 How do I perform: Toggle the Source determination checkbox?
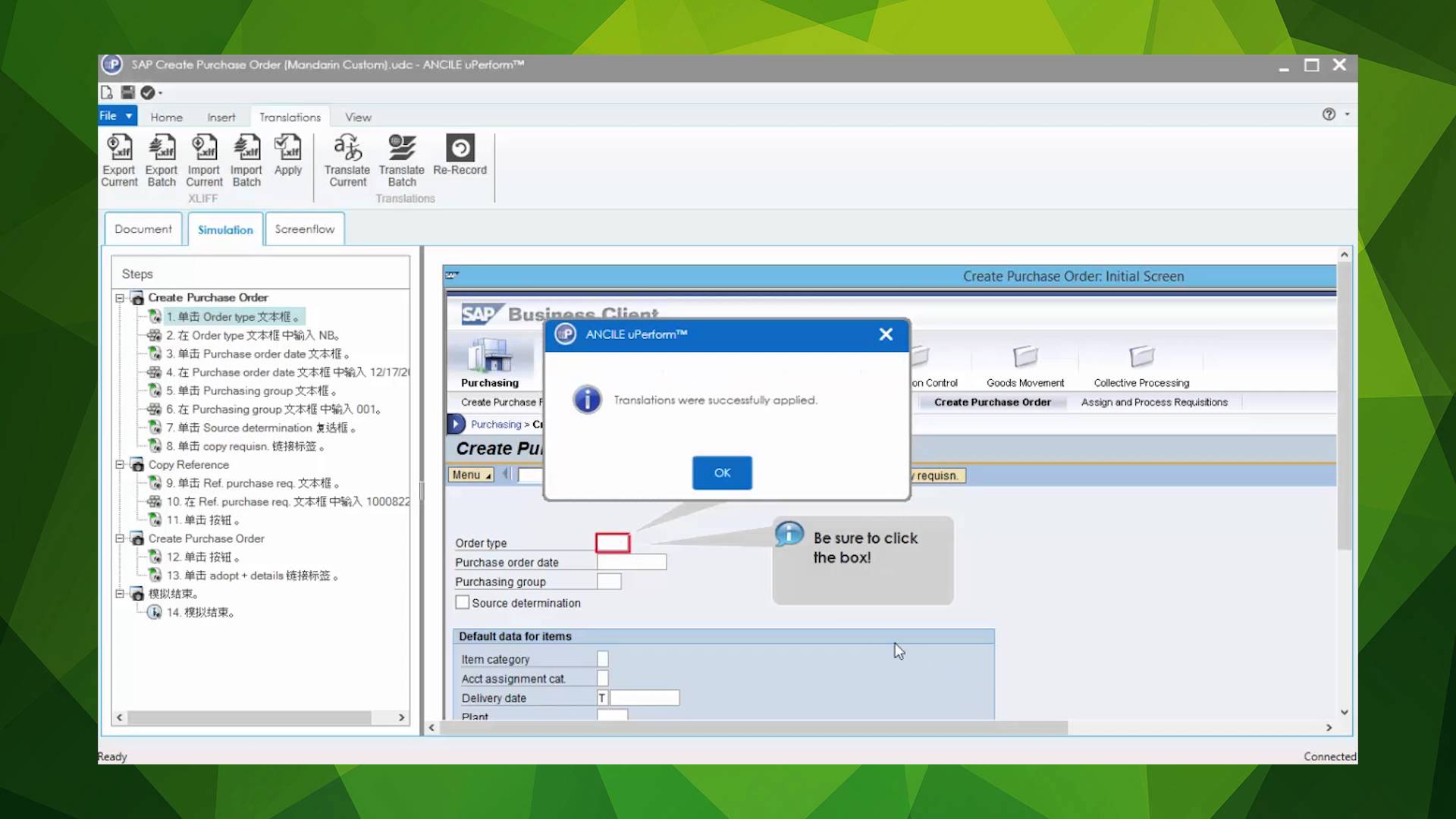click(x=462, y=602)
